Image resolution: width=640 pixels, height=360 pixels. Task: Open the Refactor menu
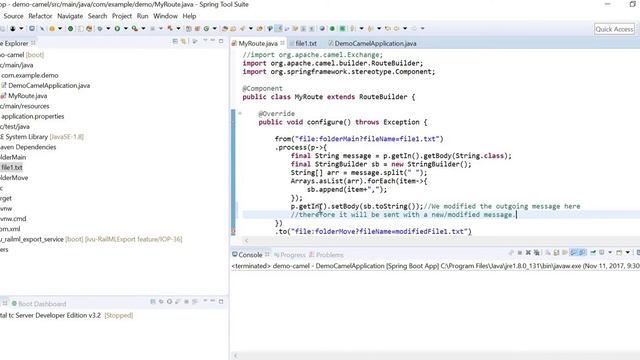(40, 16)
